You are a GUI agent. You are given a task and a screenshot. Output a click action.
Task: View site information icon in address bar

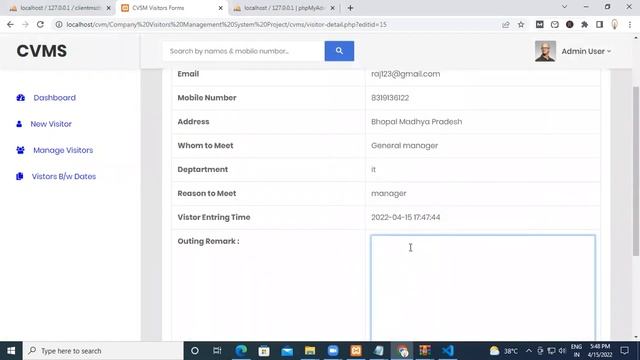[x=59, y=24]
